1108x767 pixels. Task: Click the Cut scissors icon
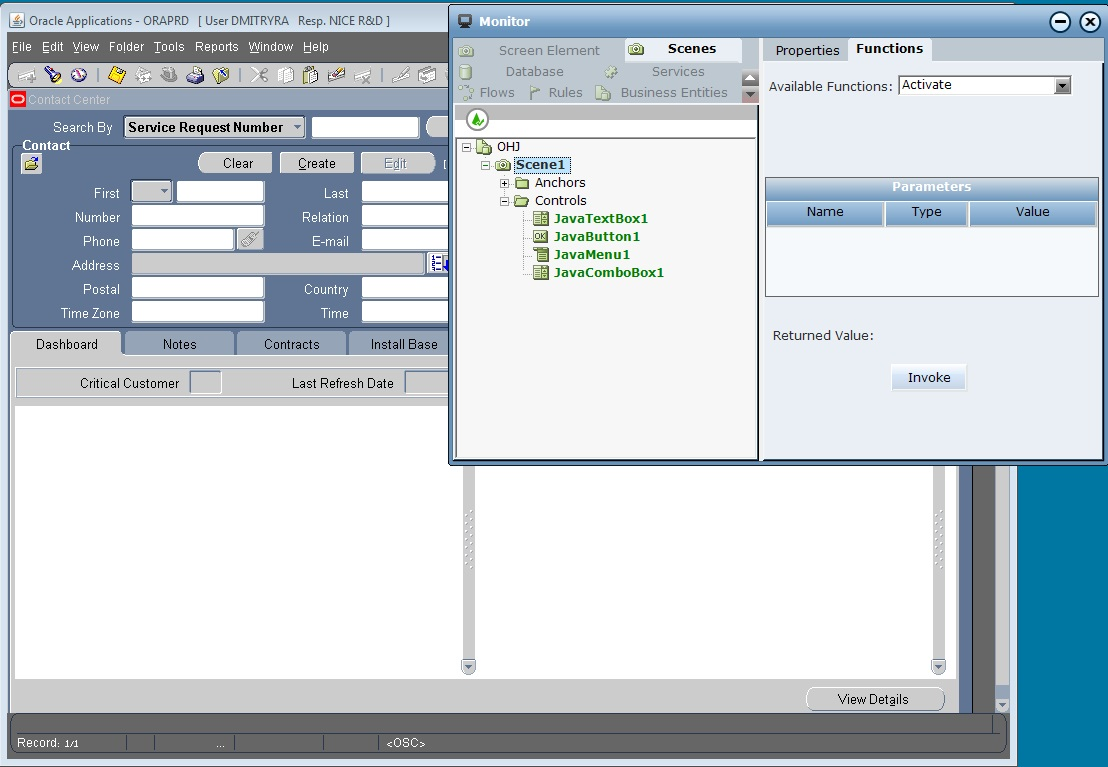tap(259, 74)
